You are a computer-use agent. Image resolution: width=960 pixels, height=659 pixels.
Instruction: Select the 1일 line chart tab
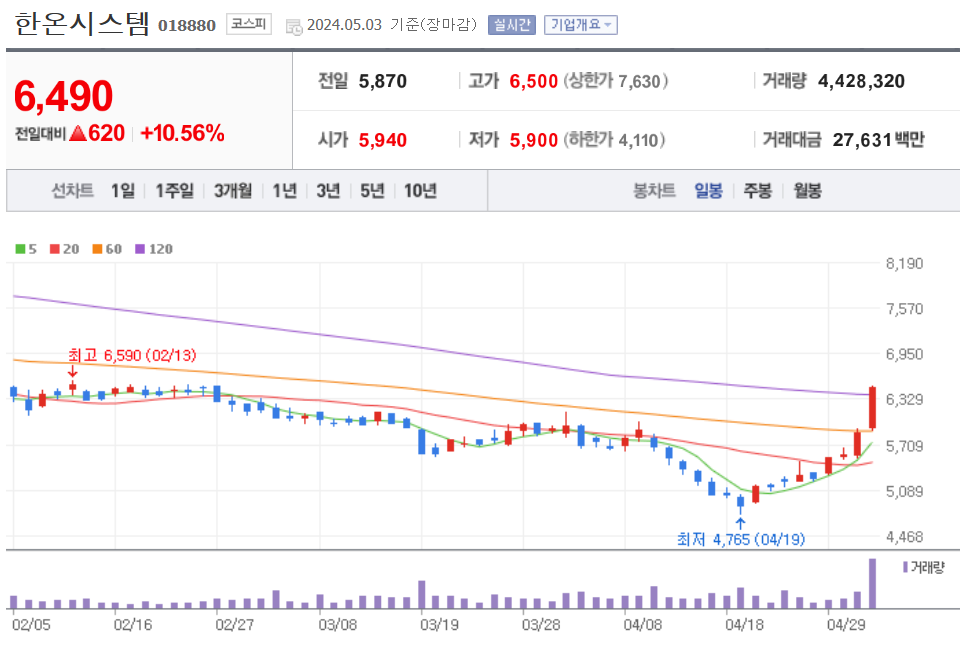pyautogui.click(x=122, y=191)
